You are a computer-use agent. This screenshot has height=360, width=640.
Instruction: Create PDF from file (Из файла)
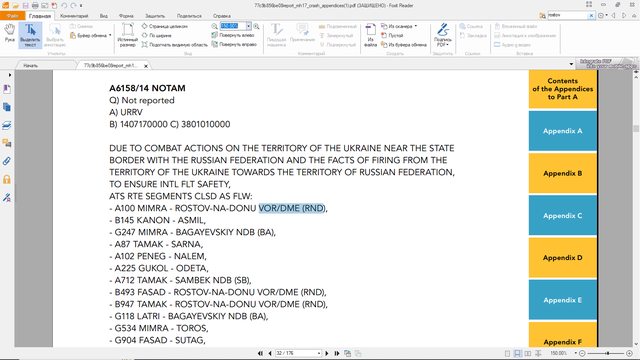(x=371, y=36)
